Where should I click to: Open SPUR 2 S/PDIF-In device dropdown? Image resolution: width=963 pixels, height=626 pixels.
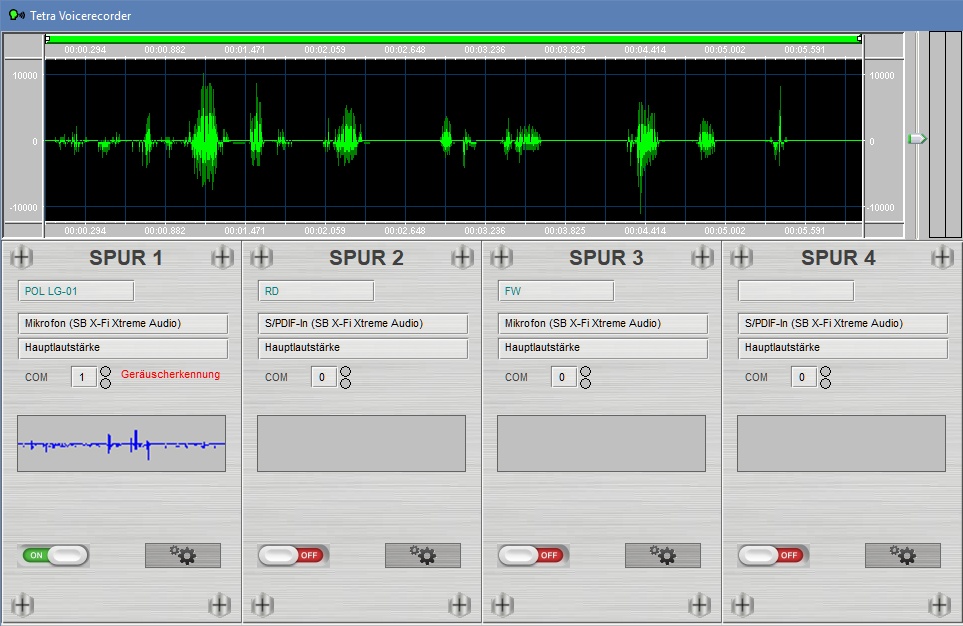click(363, 323)
